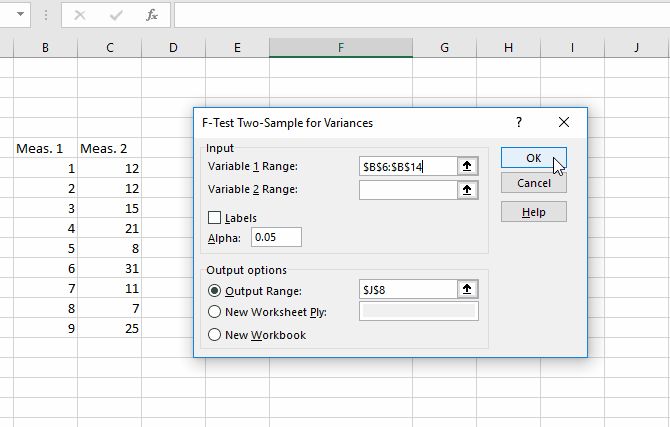Close the F-Test dialog with X
Screen dimensions: 670x427
point(564,122)
